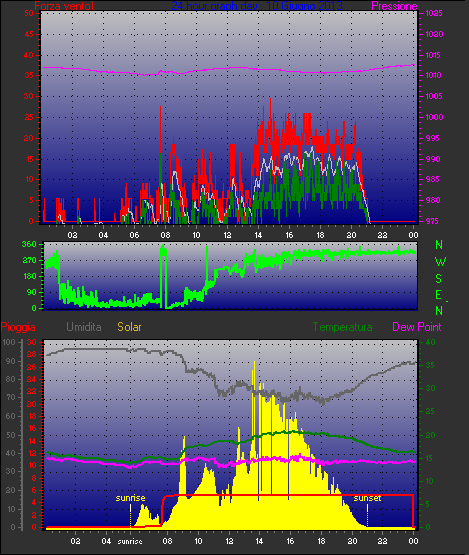Click '14' on the wind graph time axis
This screenshot has width=469, height=555.
258,235
